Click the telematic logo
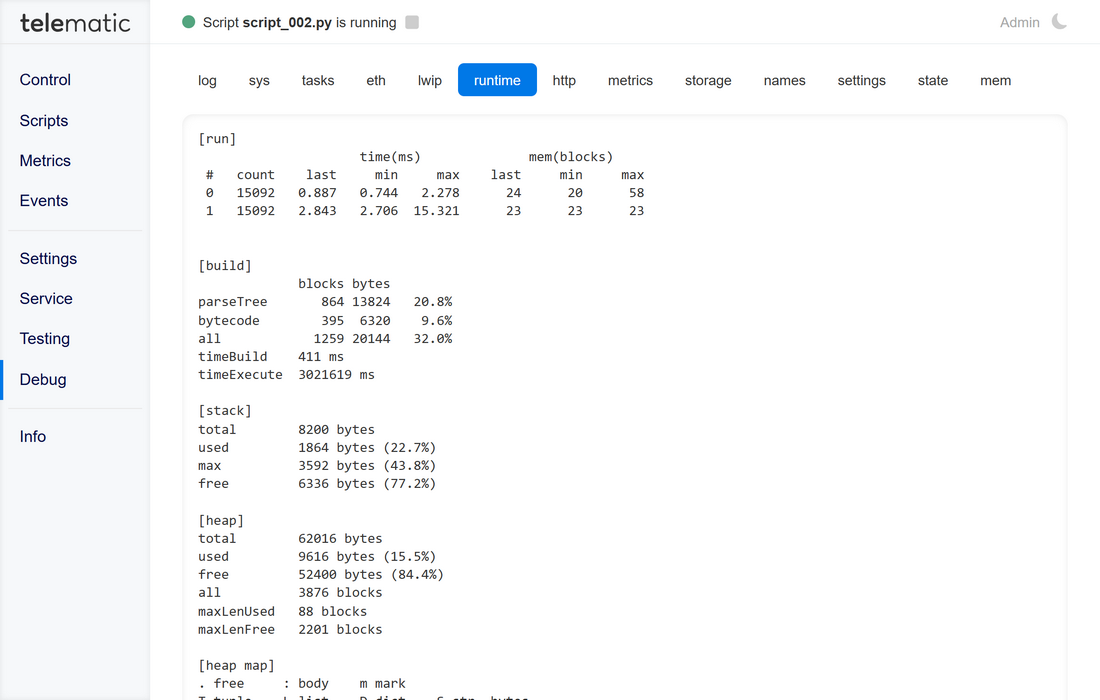This screenshot has height=700, width=1100. pyautogui.click(x=75, y=22)
